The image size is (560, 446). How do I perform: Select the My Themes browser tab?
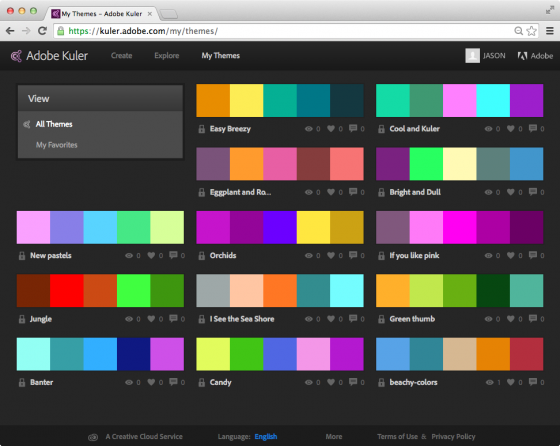101,14
